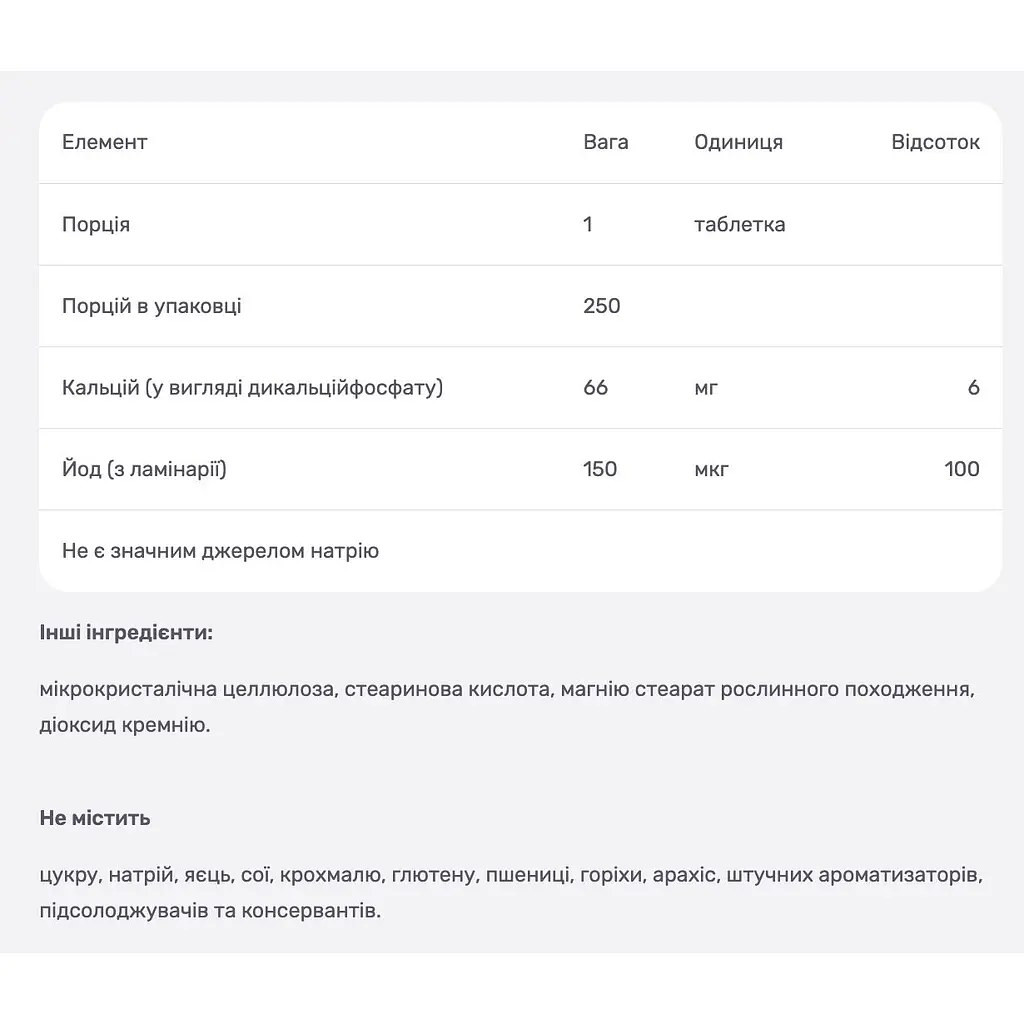Click the мкг unit cell
The width and height of the screenshot is (1024, 1024).
pyautogui.click(x=711, y=470)
